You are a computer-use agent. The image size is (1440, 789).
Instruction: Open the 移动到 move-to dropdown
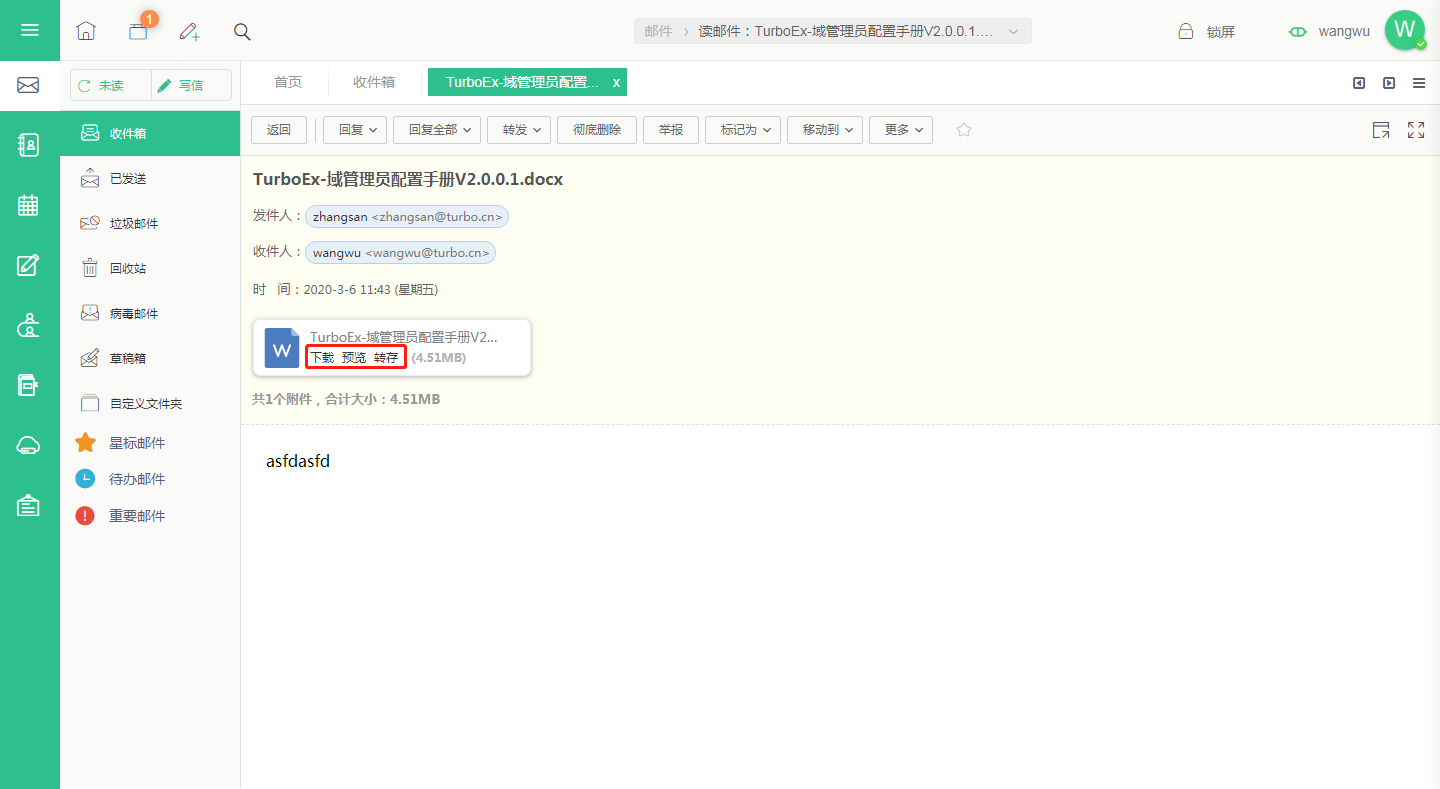tap(825, 130)
